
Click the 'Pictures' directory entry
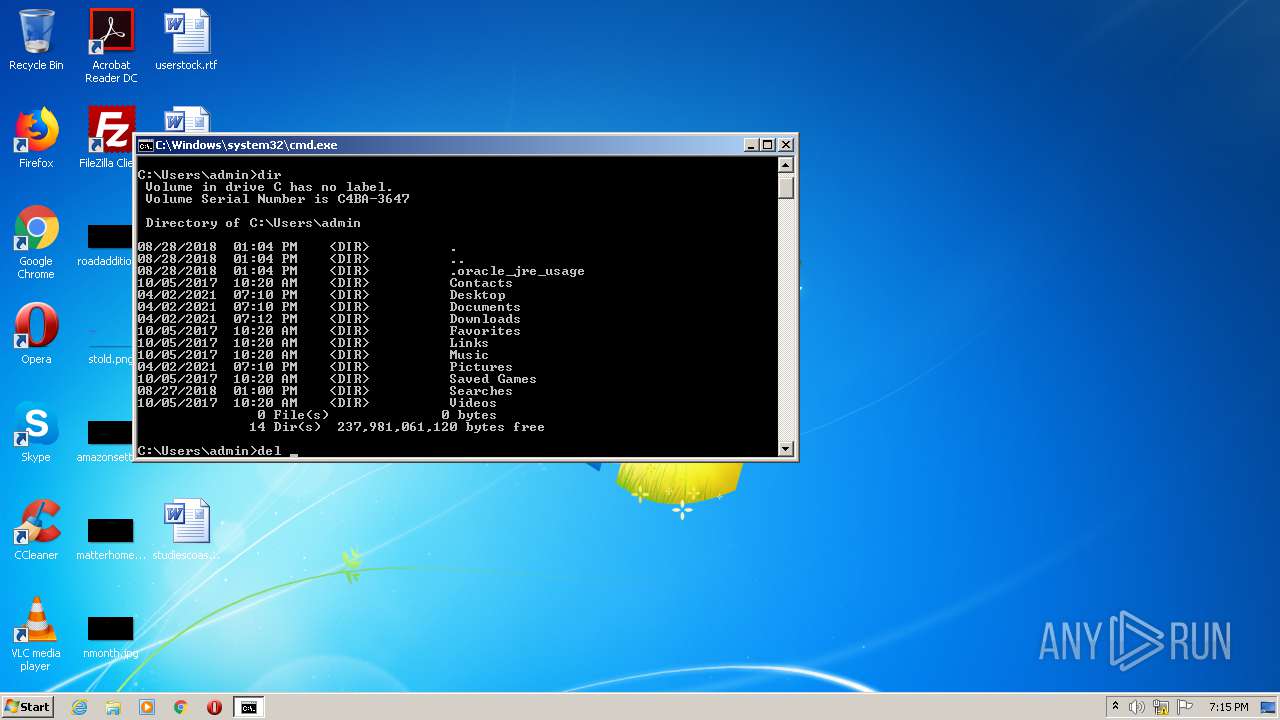point(481,367)
